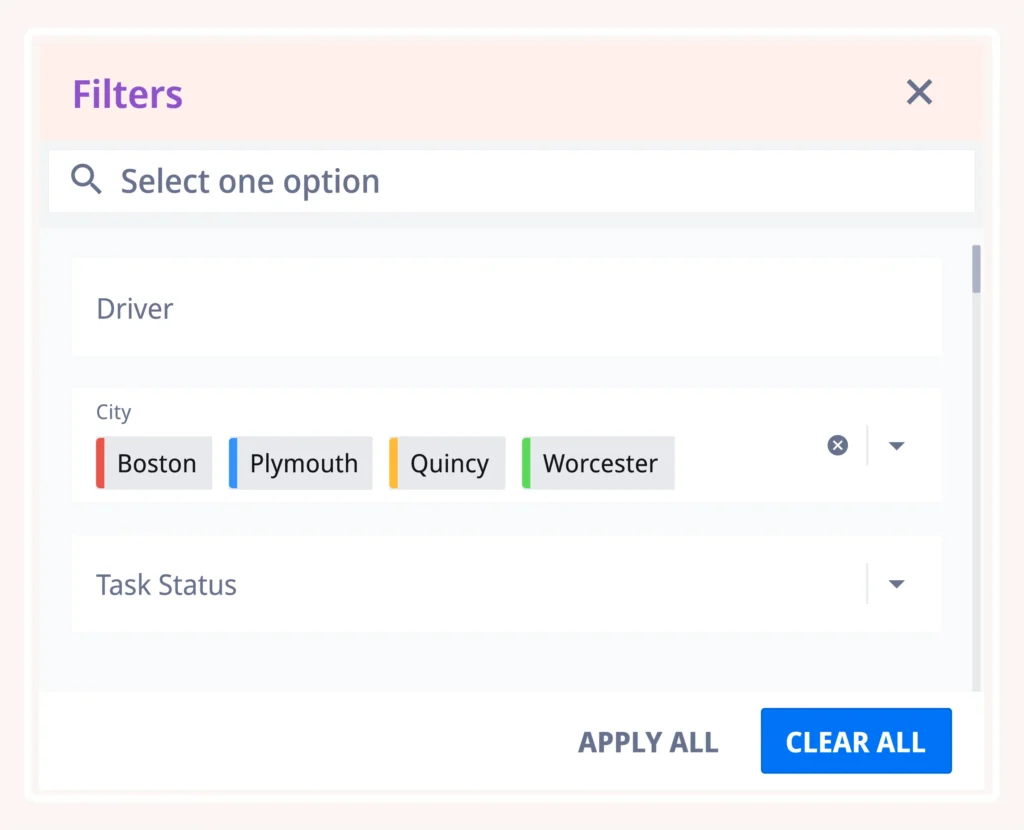Select the Boston city chip text
The height and width of the screenshot is (830, 1024).
[157, 464]
